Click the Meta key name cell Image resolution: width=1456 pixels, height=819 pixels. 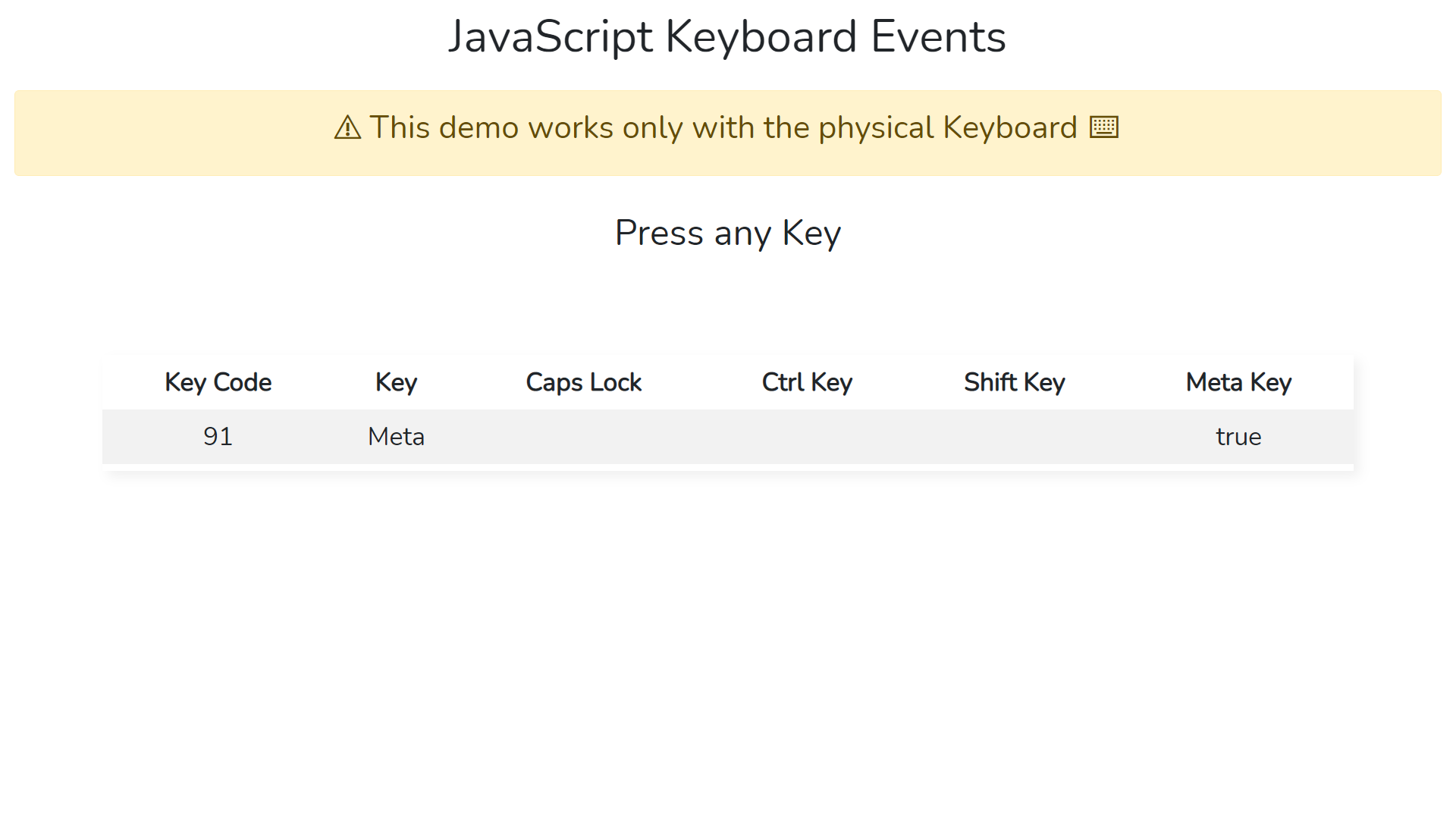tap(396, 437)
